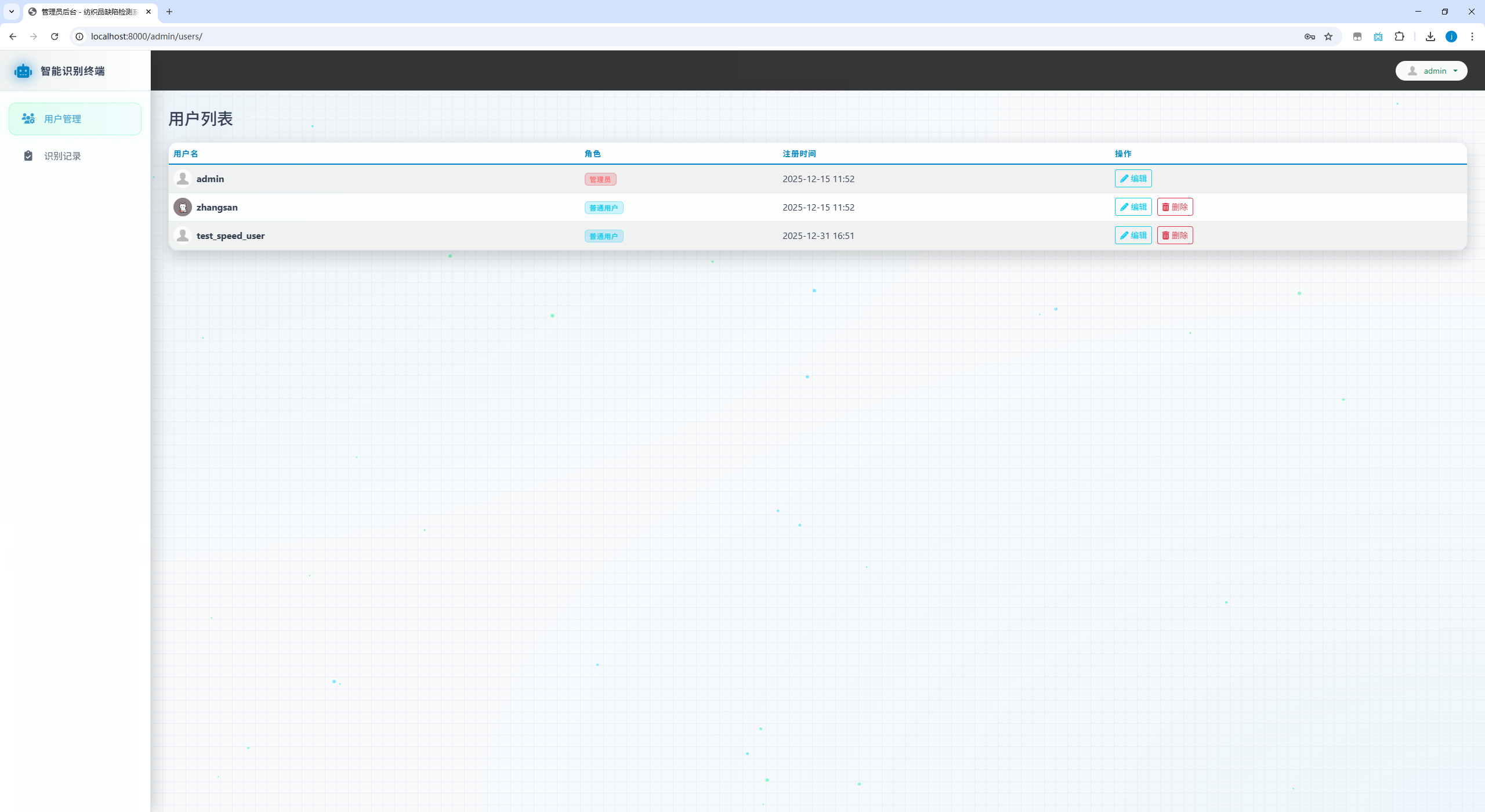Bookmark this page with star icon

[1328, 37]
